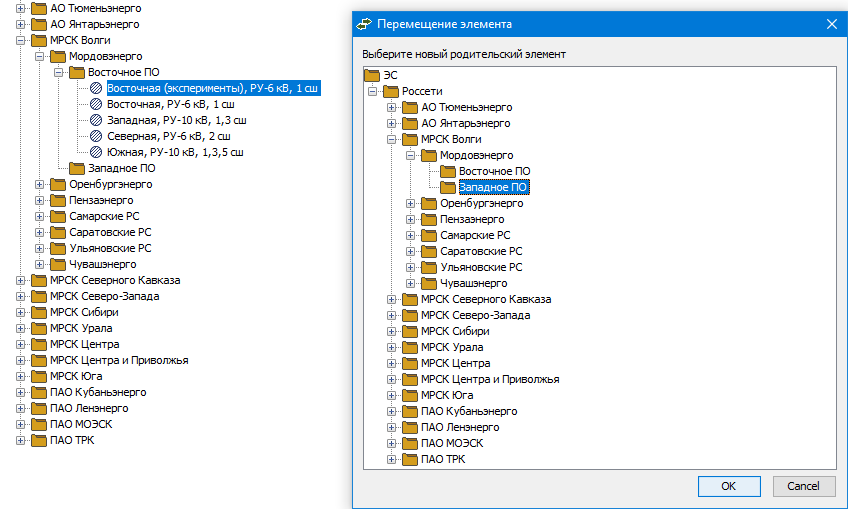Click МРСК Урала folder icon in dialog
Image resolution: width=848 pixels, height=509 pixels.
[x=410, y=347]
